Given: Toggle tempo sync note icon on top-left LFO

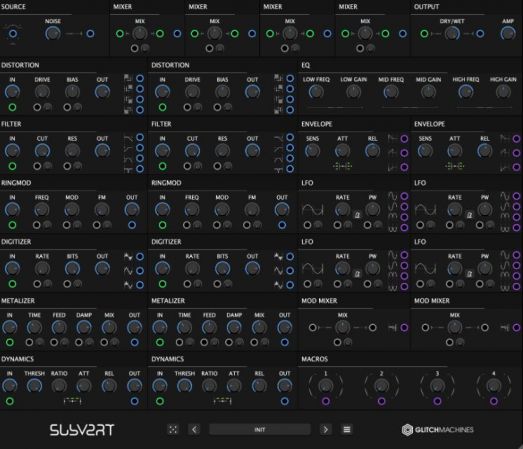Looking at the screenshot, I should [357, 214].
